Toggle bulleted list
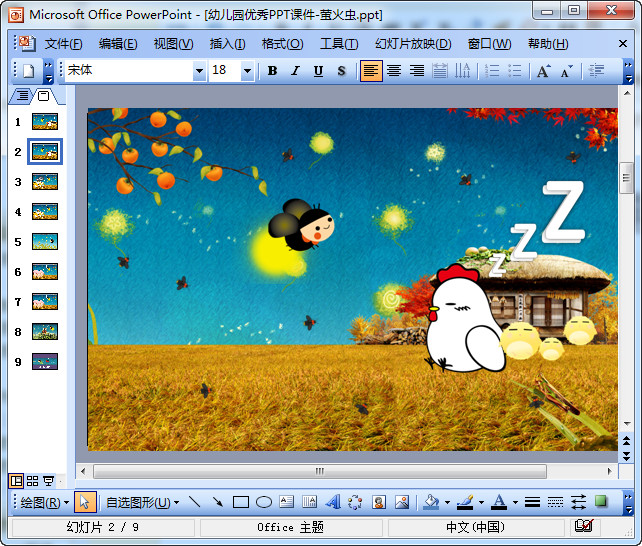This screenshot has width=642, height=546. pos(515,71)
